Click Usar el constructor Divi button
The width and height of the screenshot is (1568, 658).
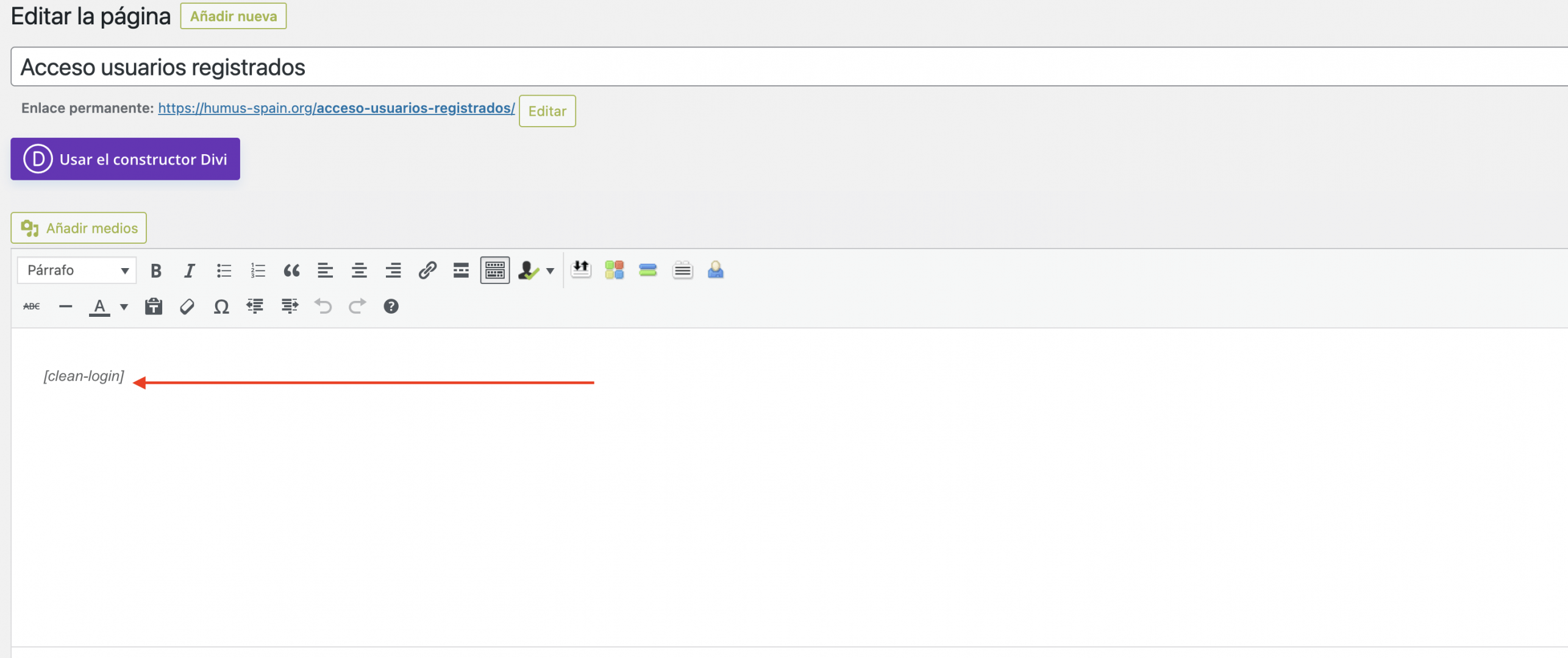click(125, 159)
